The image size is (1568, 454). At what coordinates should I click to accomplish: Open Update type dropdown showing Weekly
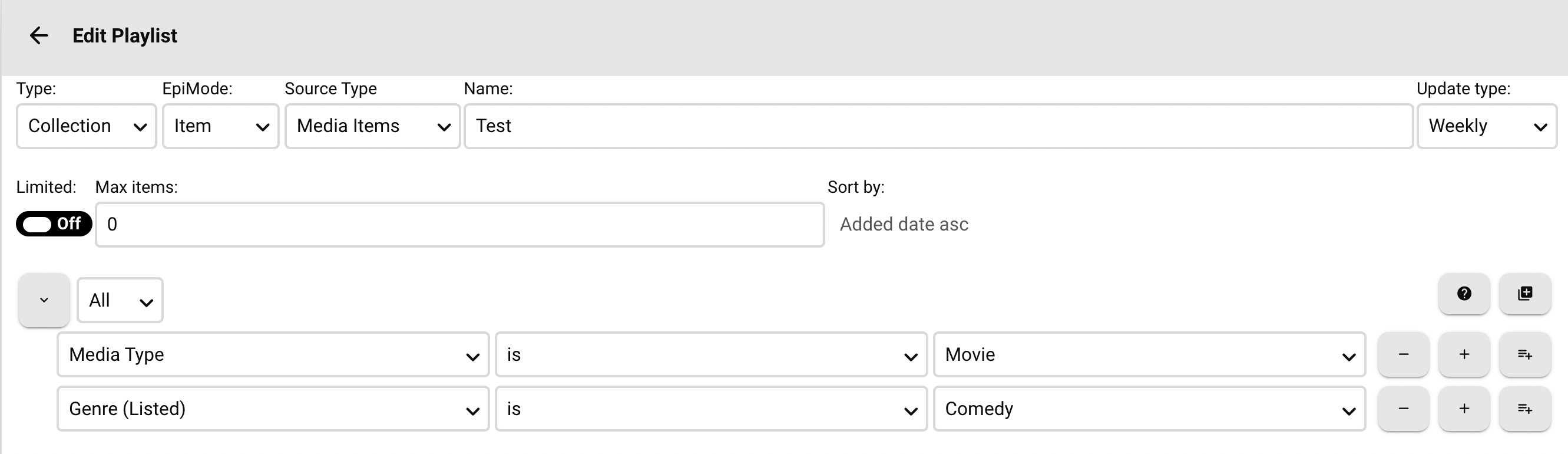pyautogui.click(x=1487, y=126)
